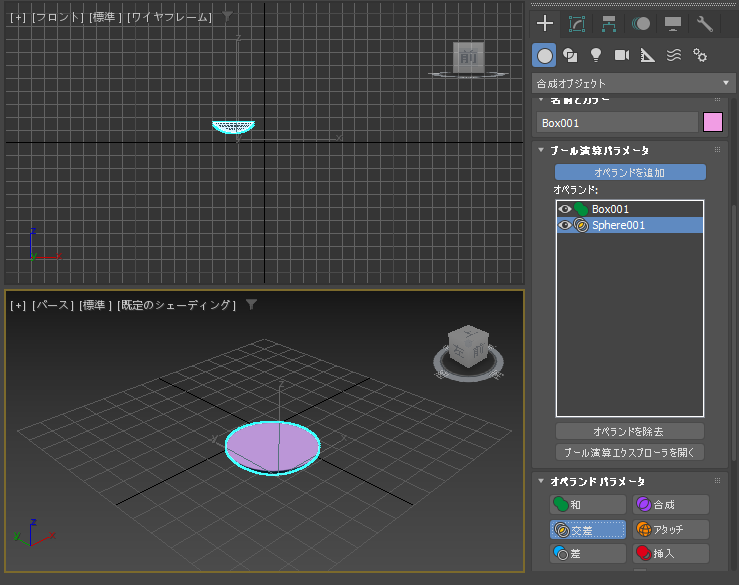739x585 pixels.
Task: Click the 前 face of front ViewCube
Action: click(468, 58)
